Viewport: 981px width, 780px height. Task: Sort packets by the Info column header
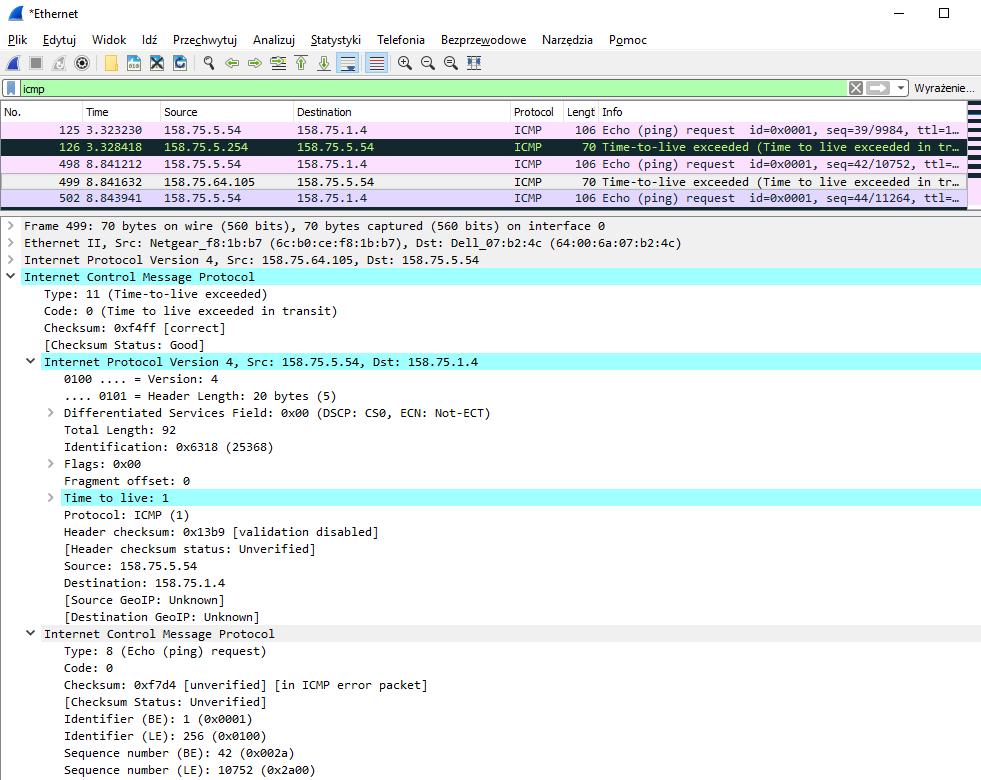pos(783,112)
